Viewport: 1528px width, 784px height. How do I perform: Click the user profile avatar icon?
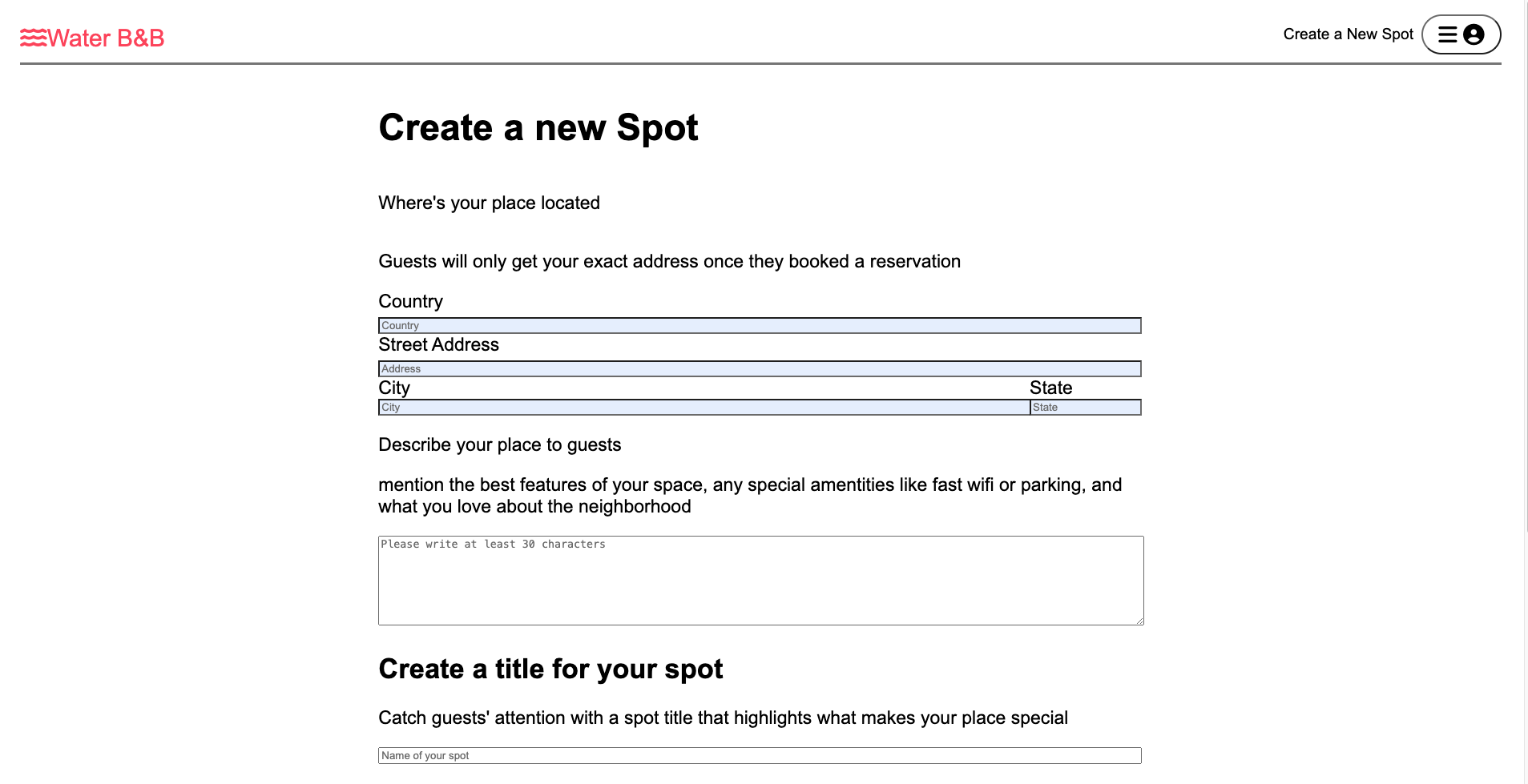coord(1474,34)
